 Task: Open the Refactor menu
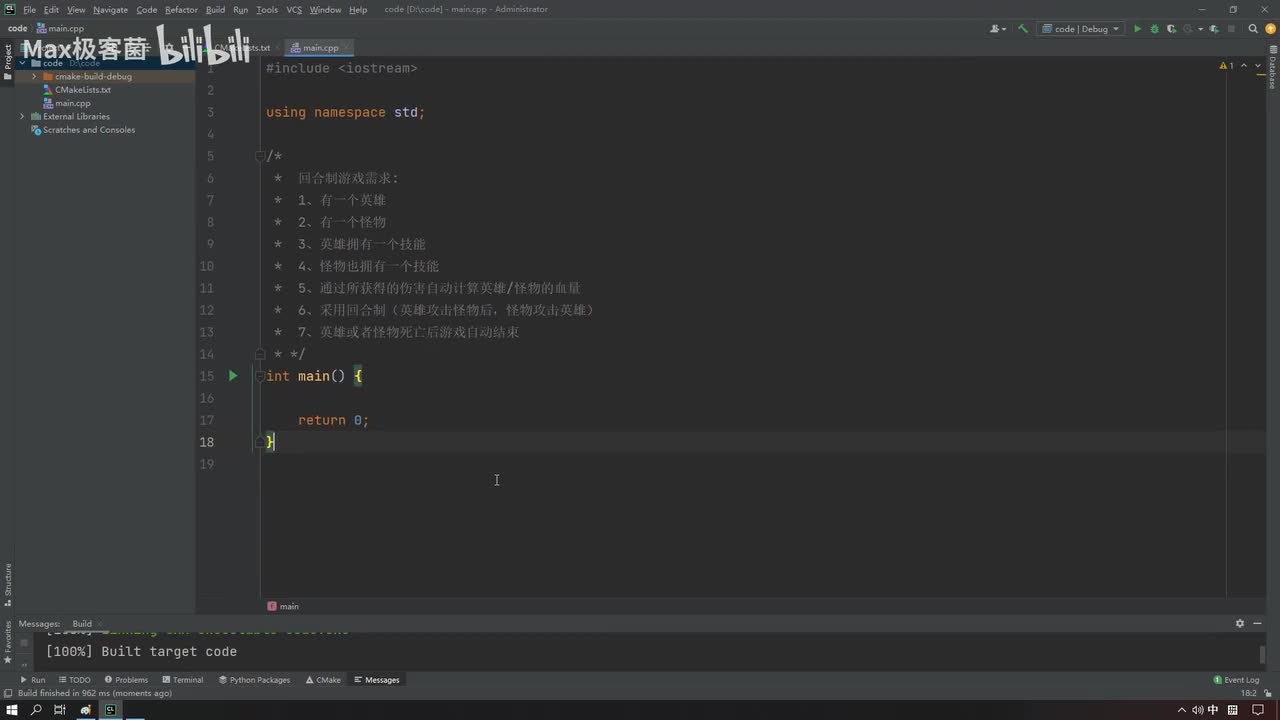(181, 9)
